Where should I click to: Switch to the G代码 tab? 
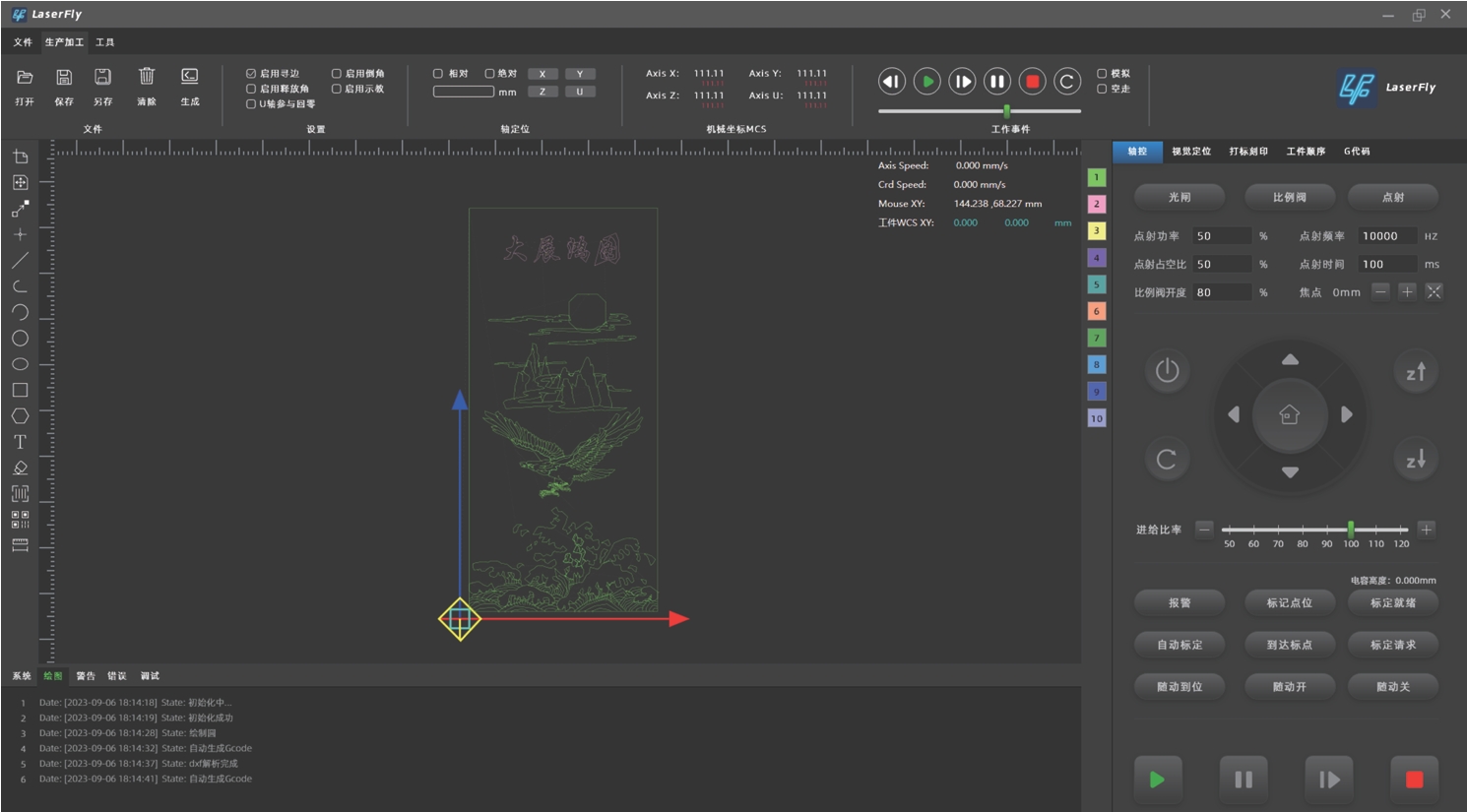coord(1357,152)
